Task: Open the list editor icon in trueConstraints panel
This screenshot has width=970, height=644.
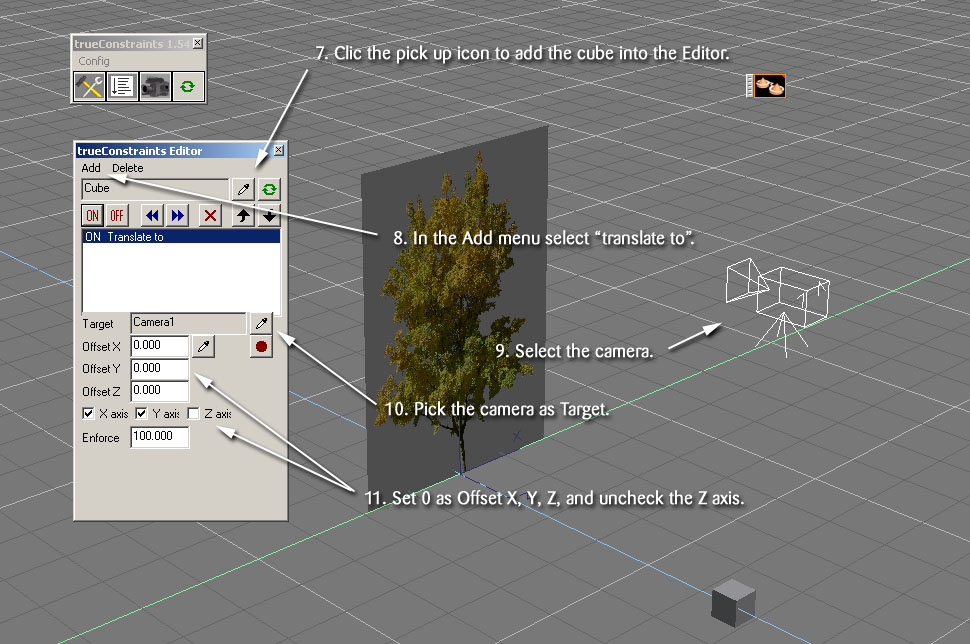Action: 122,87
